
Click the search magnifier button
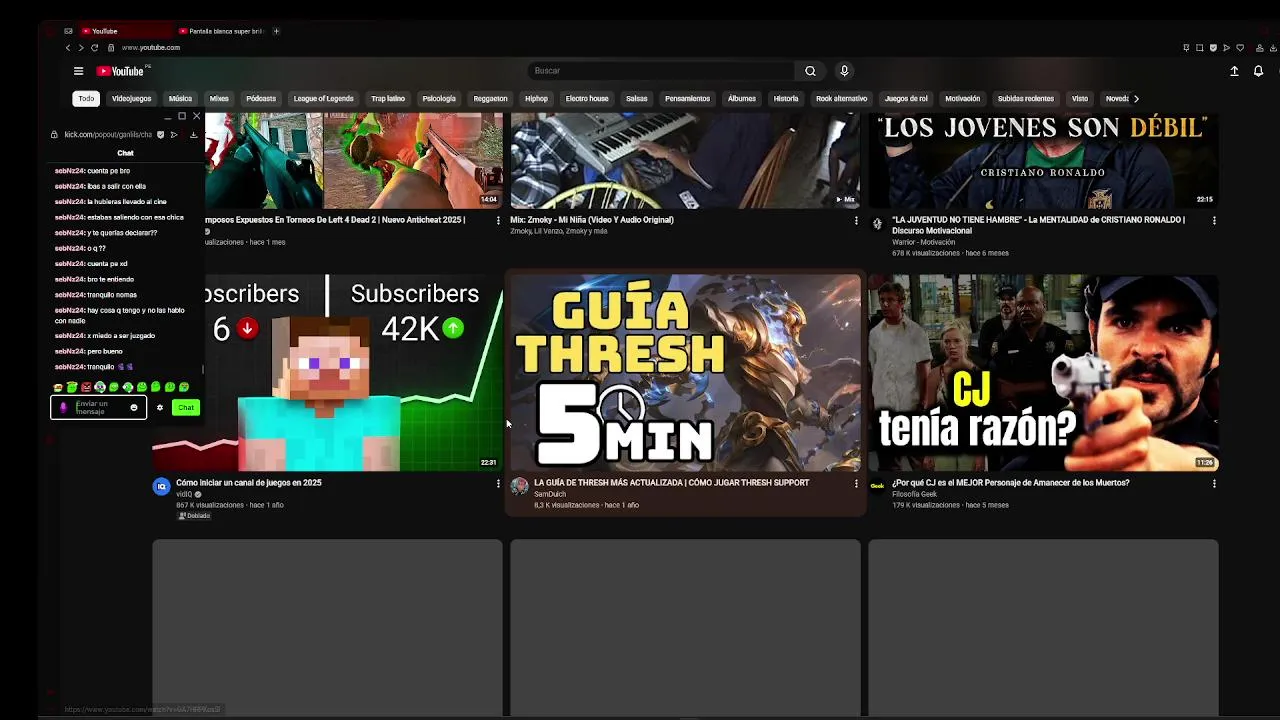[810, 71]
